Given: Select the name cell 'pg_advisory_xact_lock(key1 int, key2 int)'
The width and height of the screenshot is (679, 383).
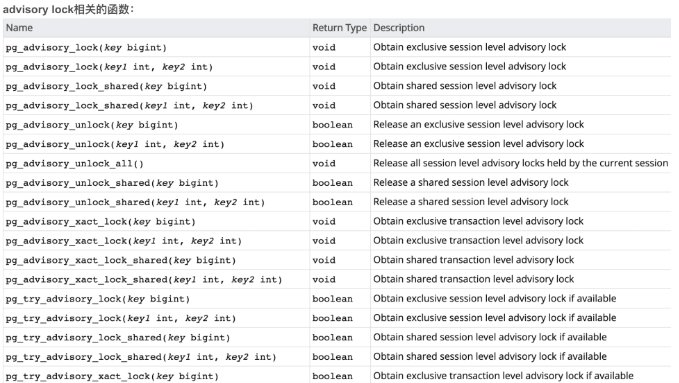Looking at the screenshot, I should pyautogui.click(x=123, y=241).
